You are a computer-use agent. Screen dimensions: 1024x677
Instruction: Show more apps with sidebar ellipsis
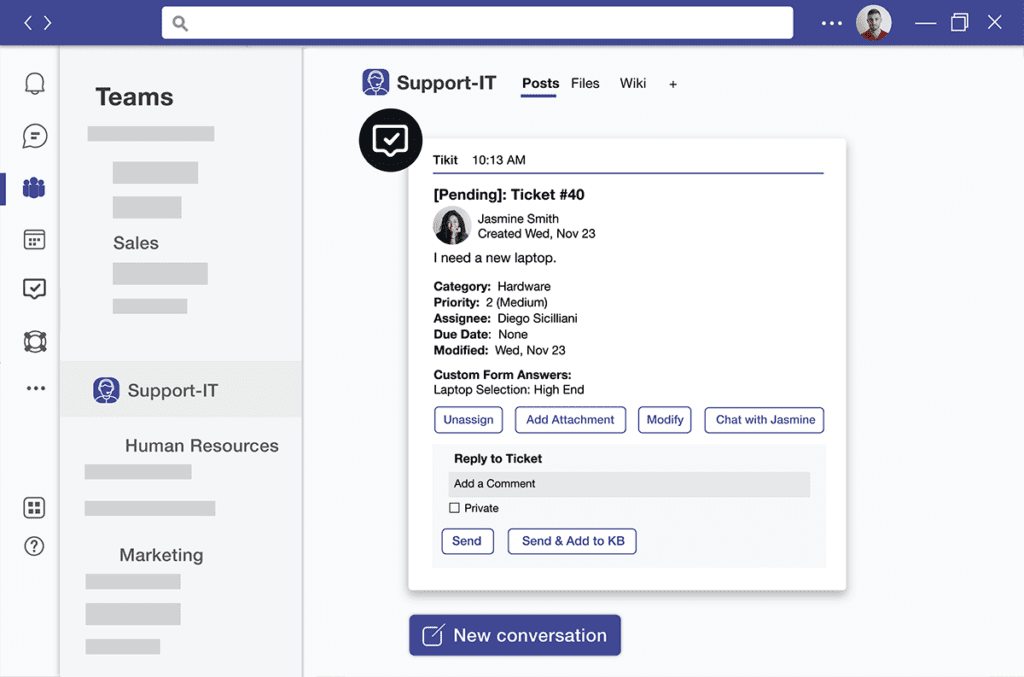36,388
